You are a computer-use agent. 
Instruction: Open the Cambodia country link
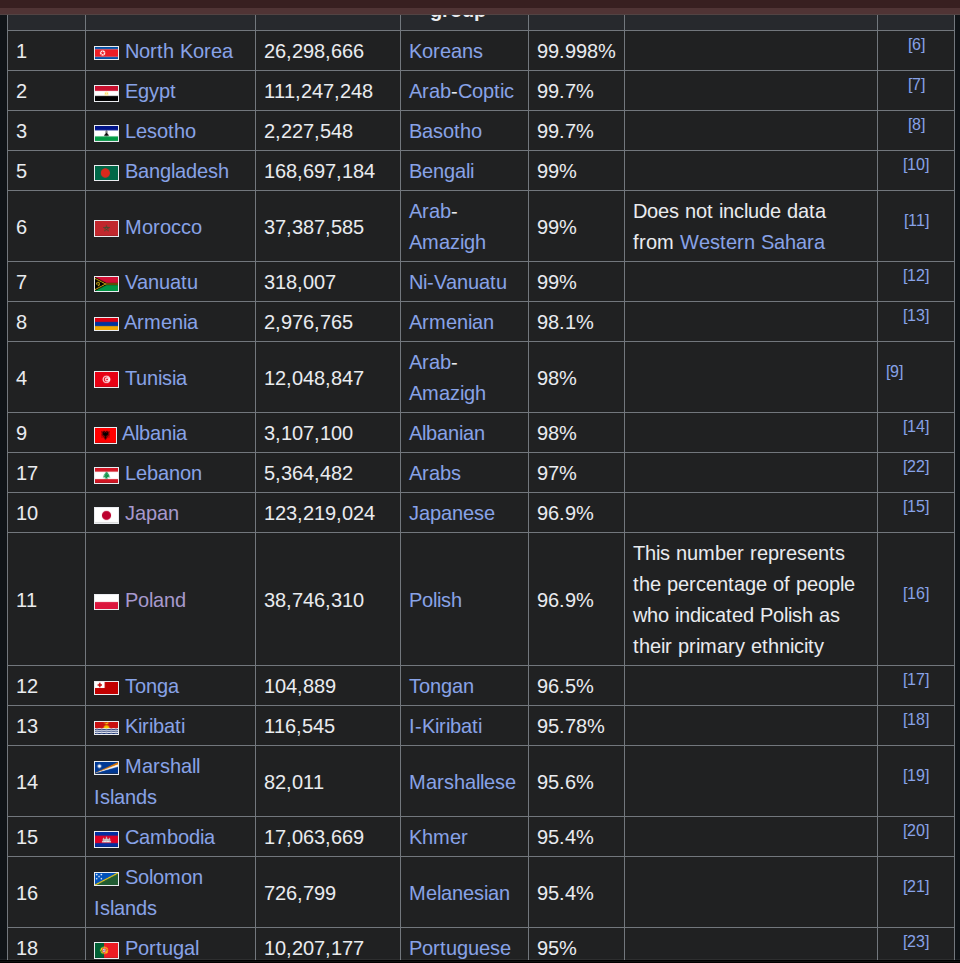click(170, 836)
